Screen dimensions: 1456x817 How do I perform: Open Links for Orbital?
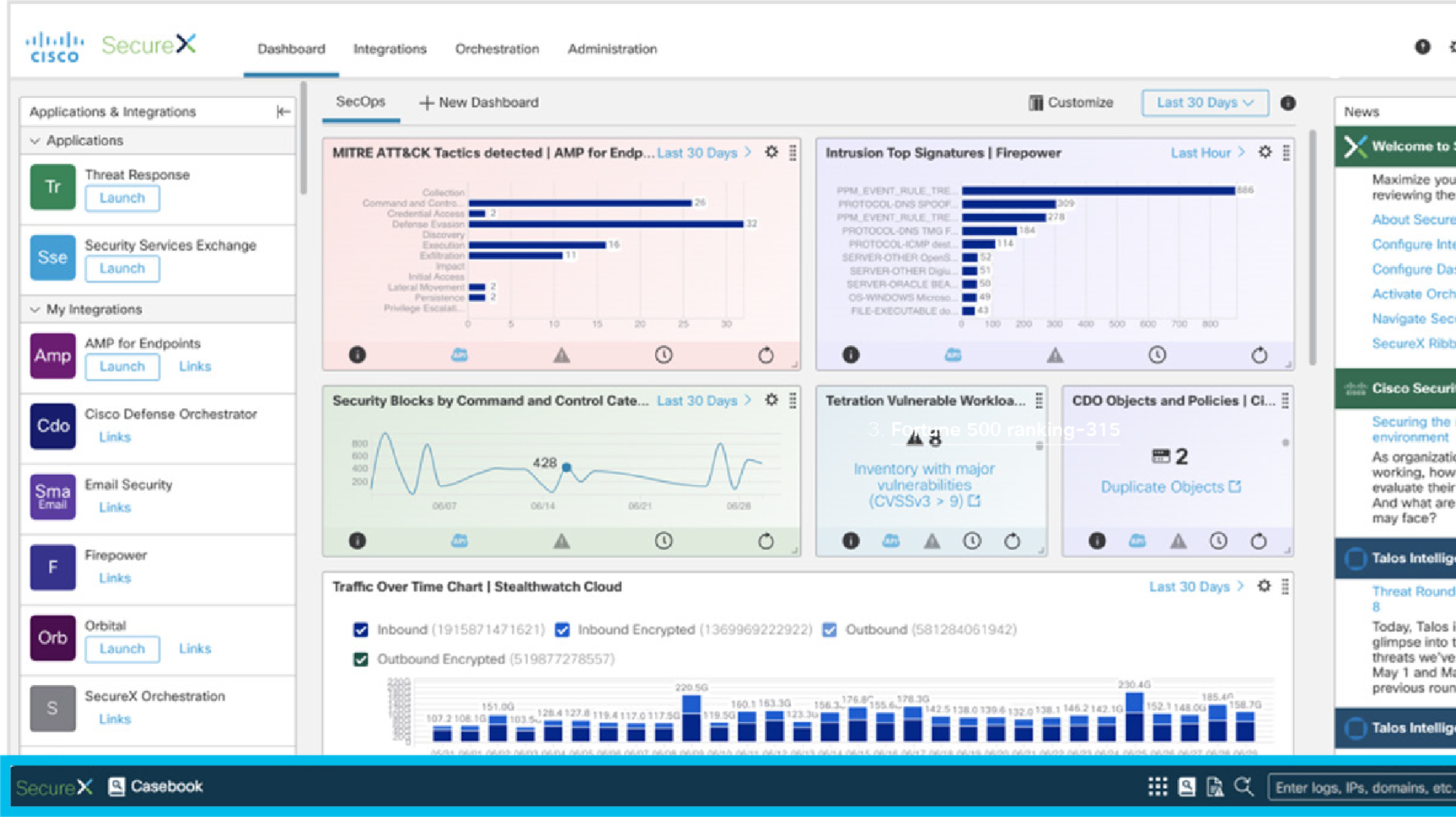195,649
